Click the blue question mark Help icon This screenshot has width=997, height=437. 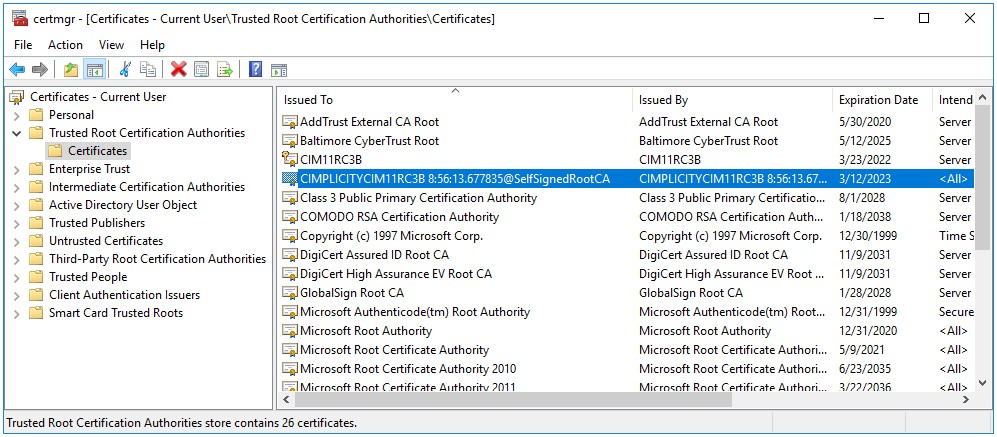pyautogui.click(x=256, y=69)
